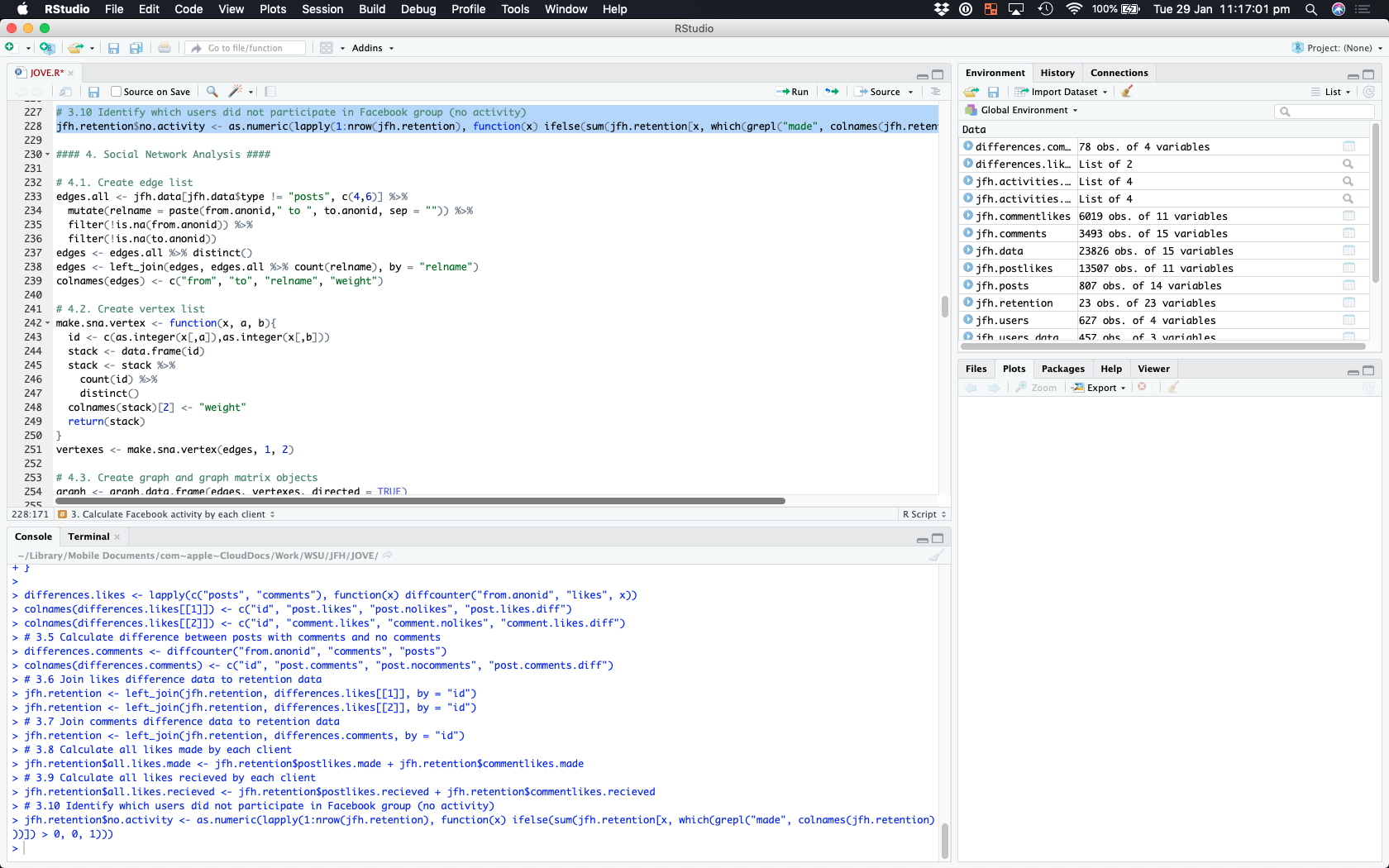Screen dimensions: 1389x868
Task: Click the Go to file/function field
Action: (x=246, y=48)
